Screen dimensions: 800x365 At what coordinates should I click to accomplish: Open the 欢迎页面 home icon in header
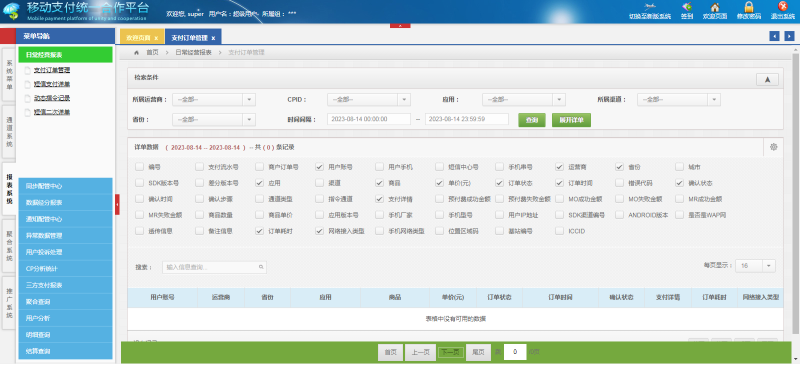715,7
